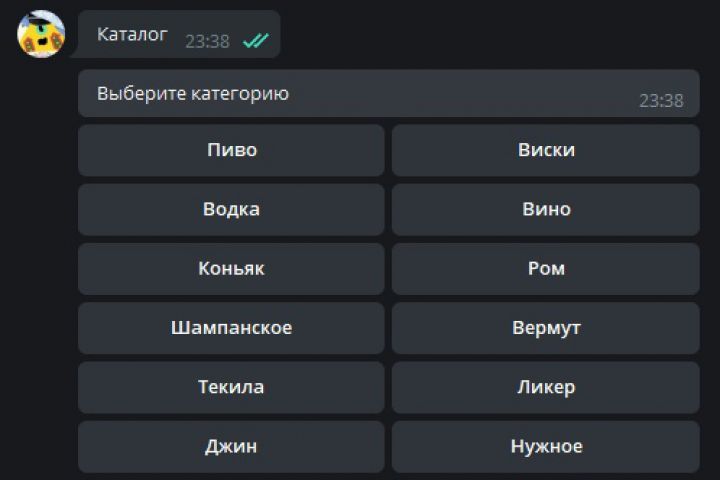Click timestamp on Выберите категорию message

(x=661, y=100)
